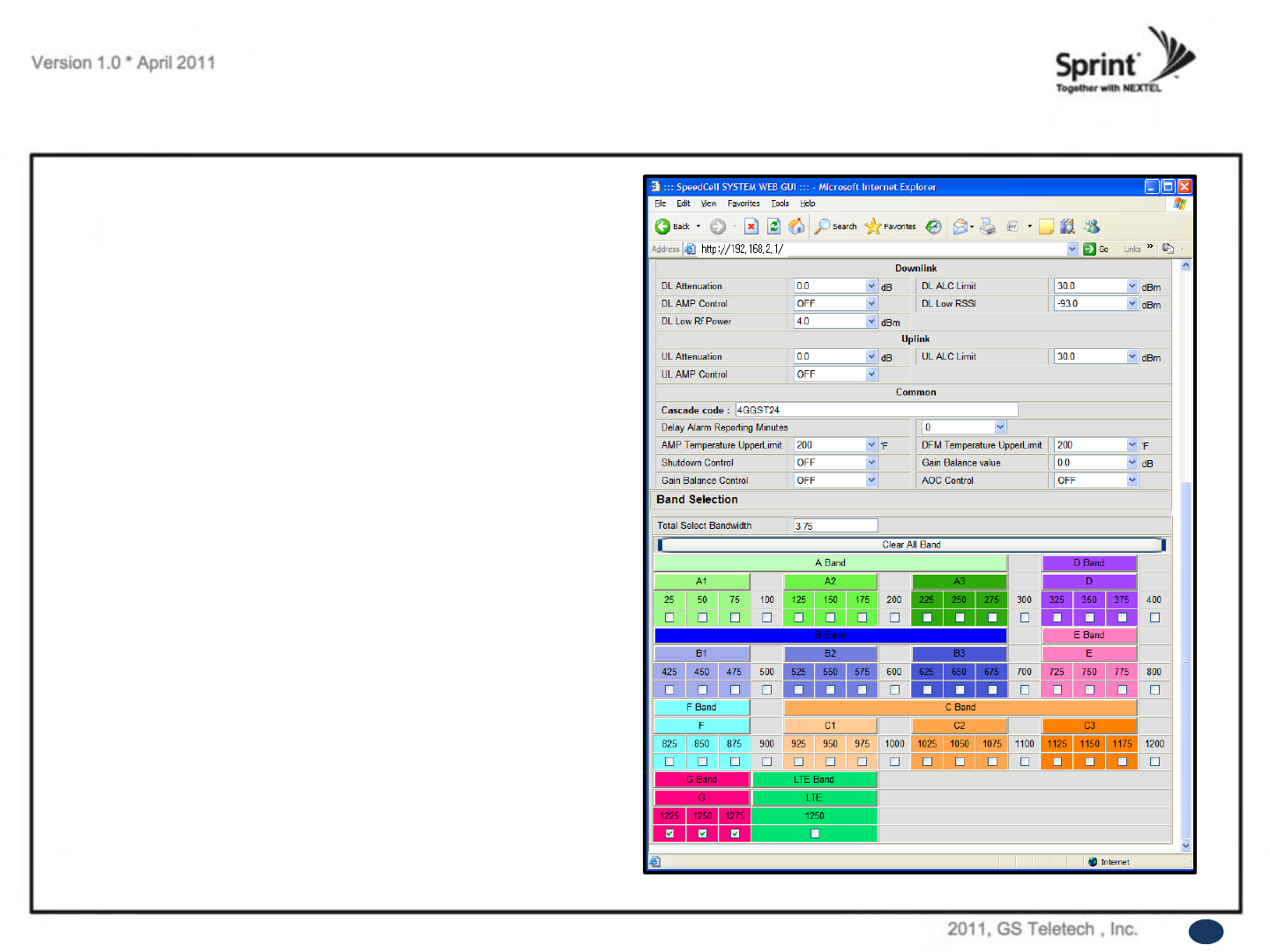This screenshot has height=952, width=1270.
Task: Open the Shutdown Control dropdown
Action: [871, 463]
